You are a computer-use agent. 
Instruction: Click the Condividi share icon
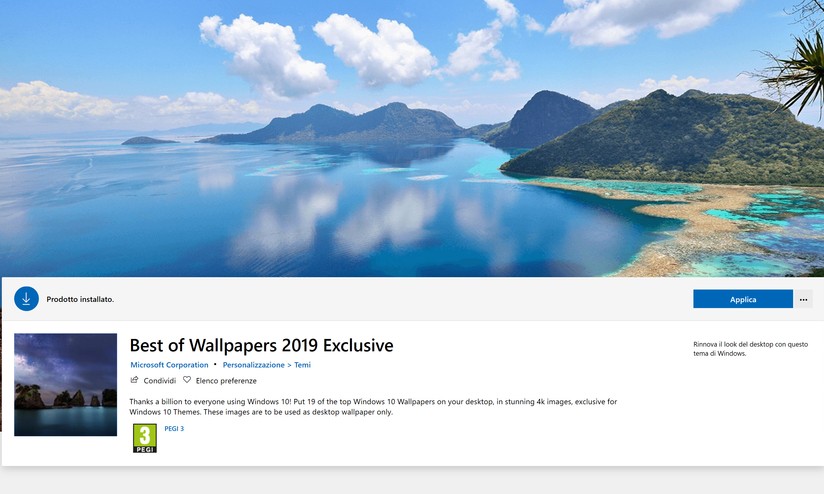coord(135,380)
